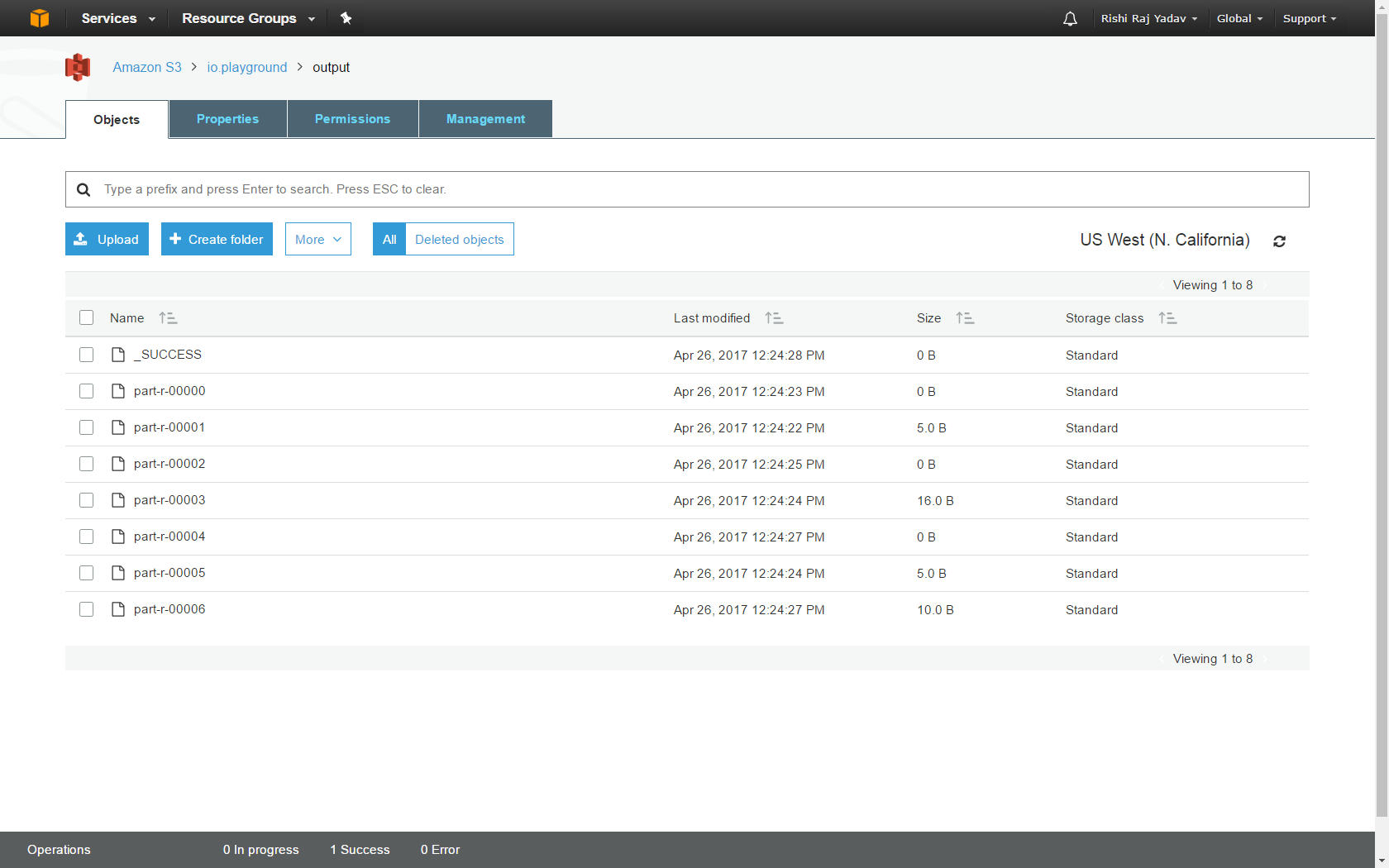Image resolution: width=1389 pixels, height=868 pixels.
Task: Click the 16.0 B size cell
Action: tap(935, 501)
